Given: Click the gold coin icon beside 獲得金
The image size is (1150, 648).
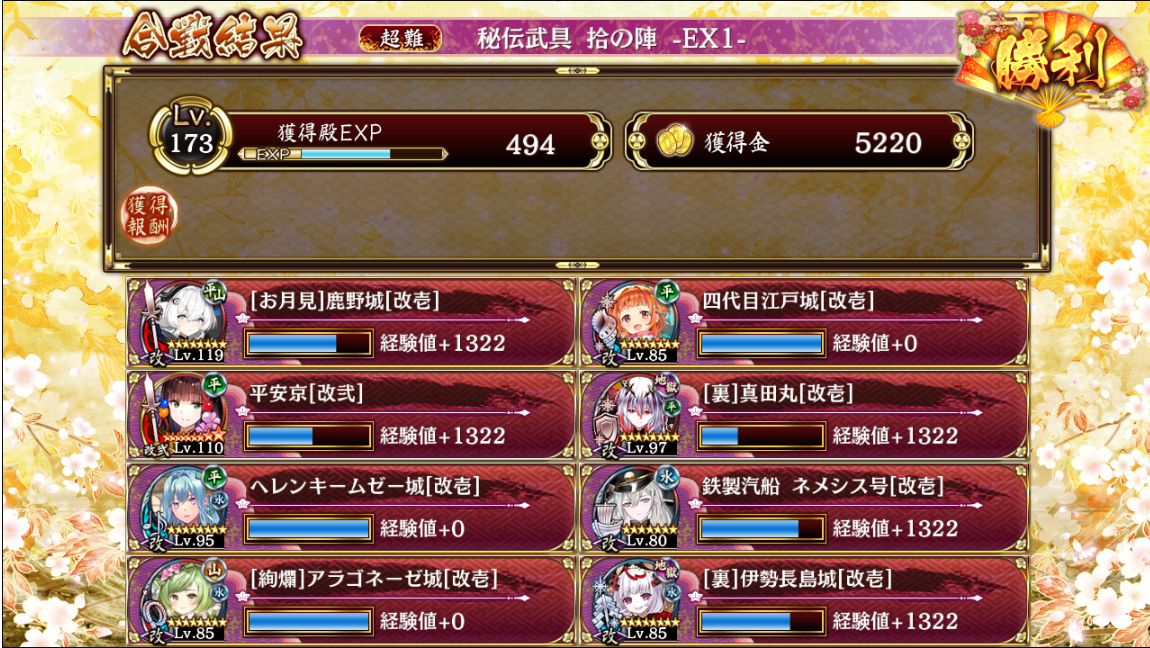Looking at the screenshot, I should tap(674, 141).
